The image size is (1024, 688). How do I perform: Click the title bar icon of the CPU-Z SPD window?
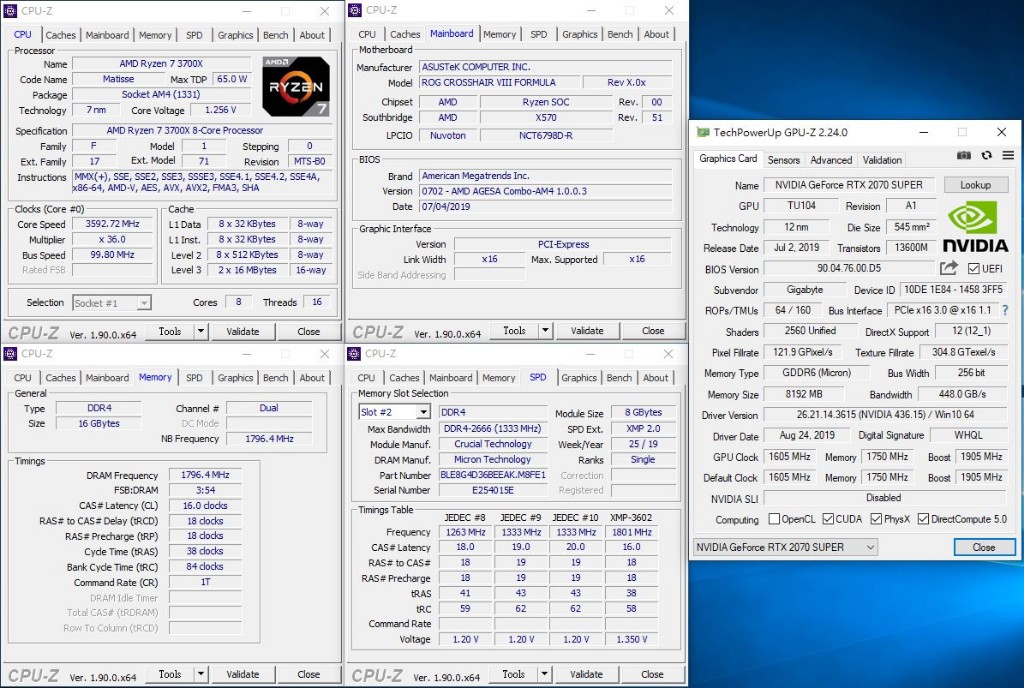354,354
